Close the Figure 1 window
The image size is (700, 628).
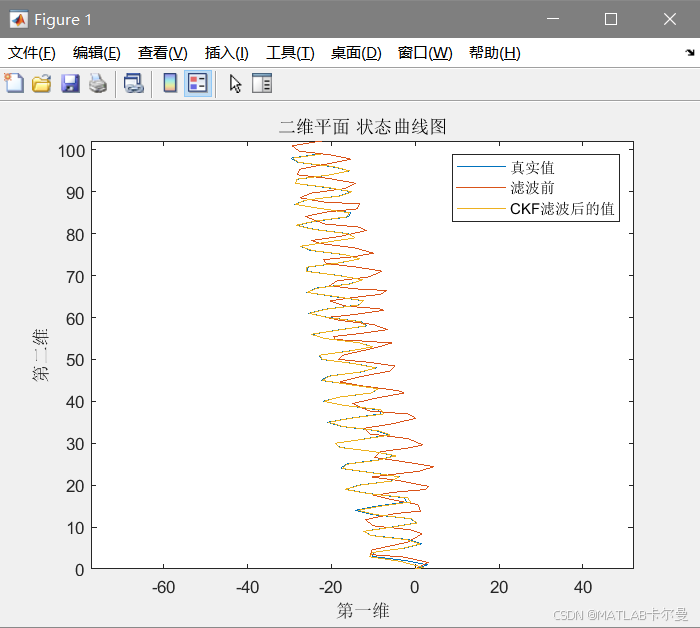click(x=670, y=19)
